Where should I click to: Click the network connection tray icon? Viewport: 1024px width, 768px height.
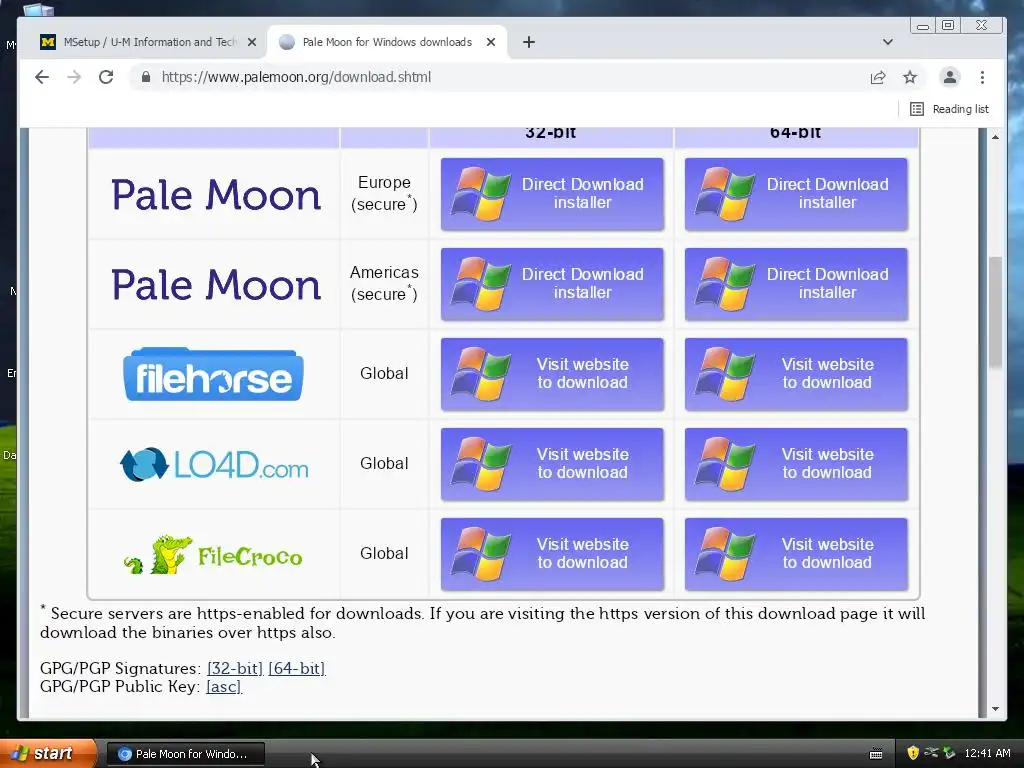pos(931,753)
